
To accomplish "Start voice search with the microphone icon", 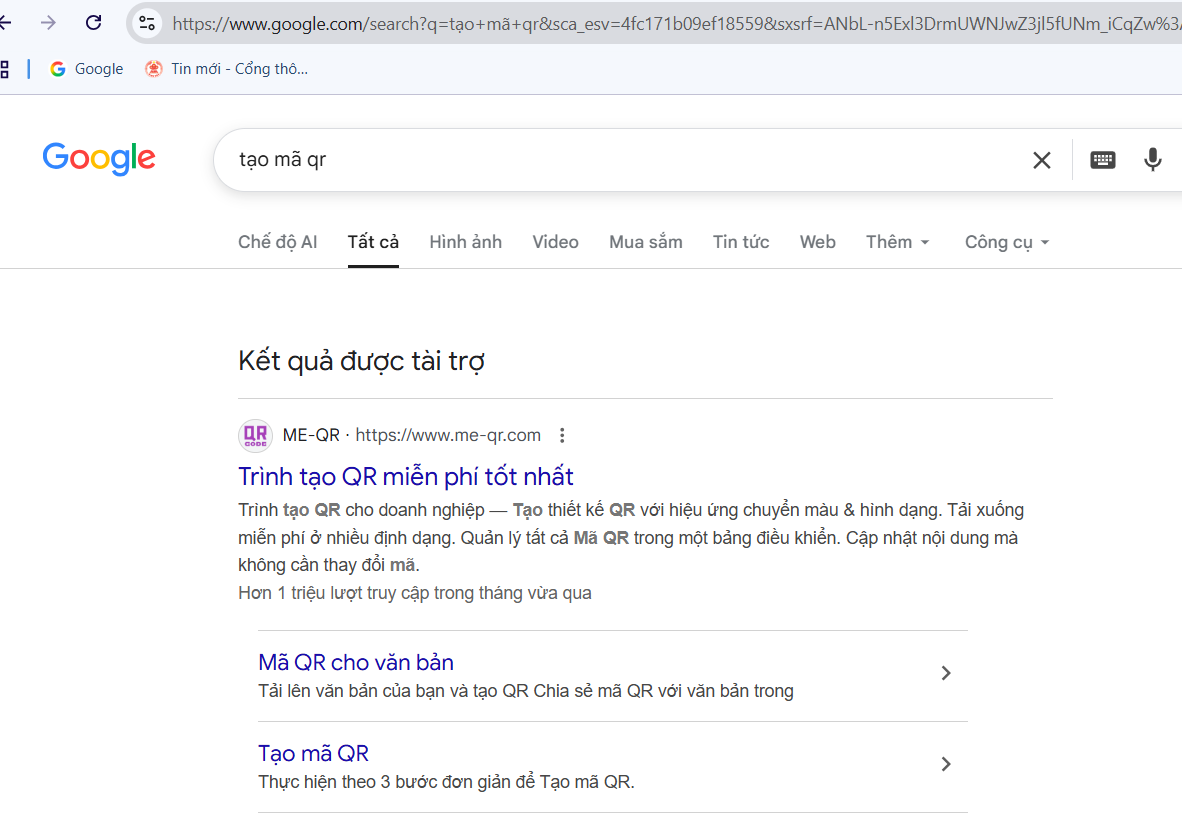I will (1153, 160).
